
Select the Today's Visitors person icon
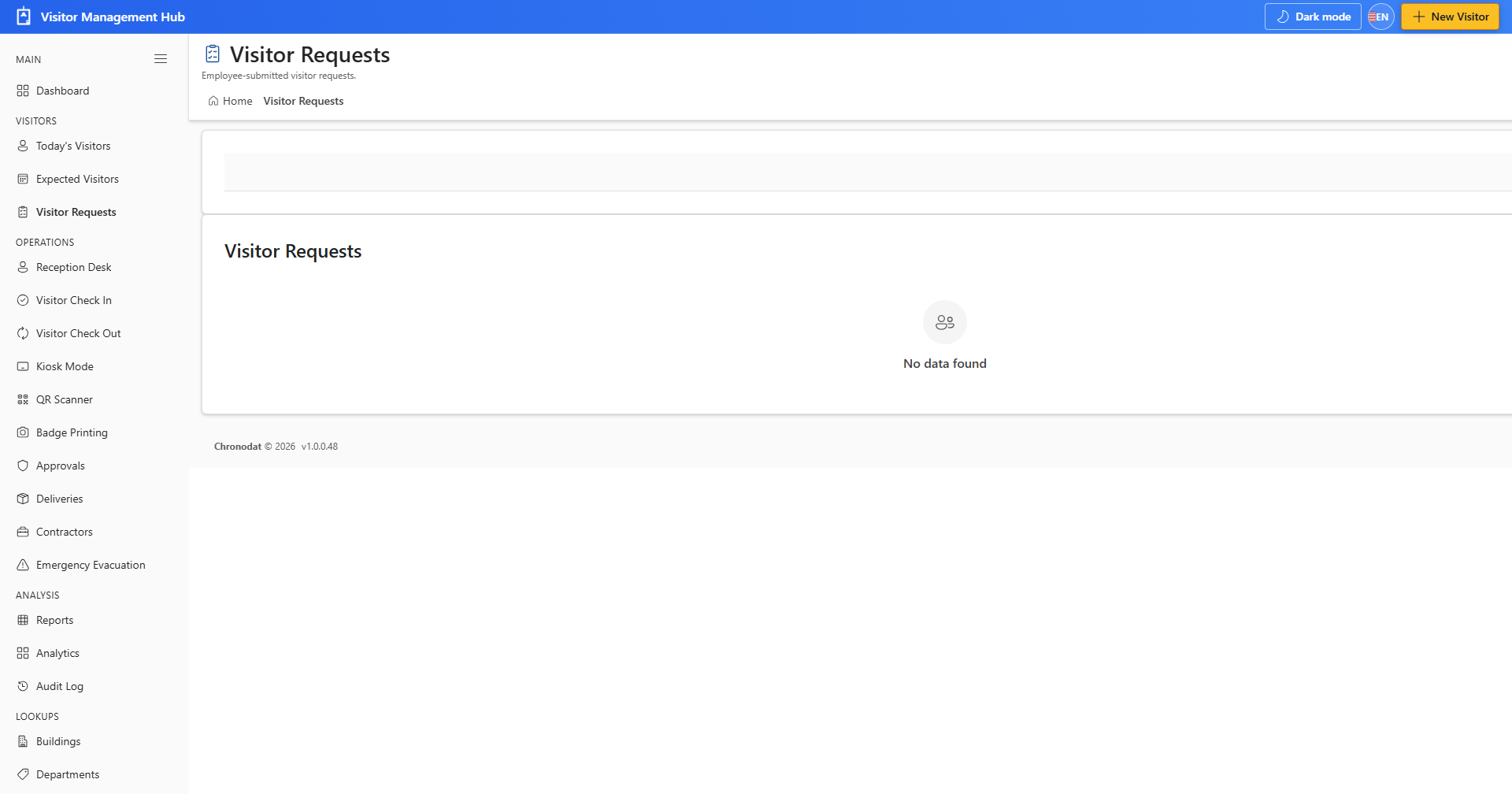click(x=23, y=146)
